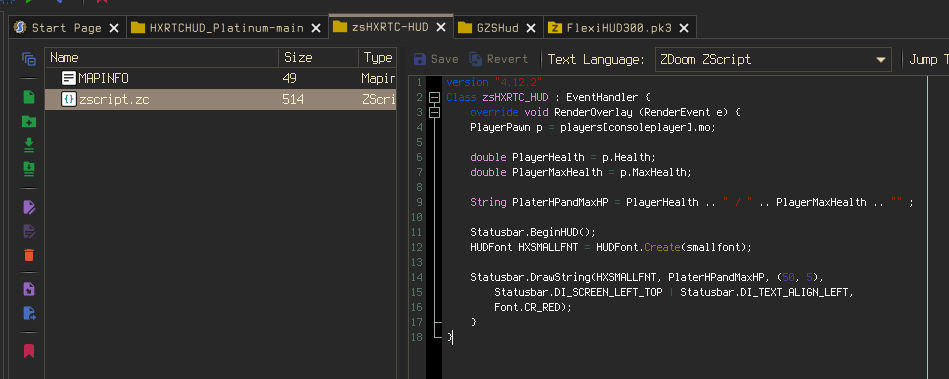Close the zsHXRTC-HUD tab
The height and width of the screenshot is (379, 949).
coord(441,27)
